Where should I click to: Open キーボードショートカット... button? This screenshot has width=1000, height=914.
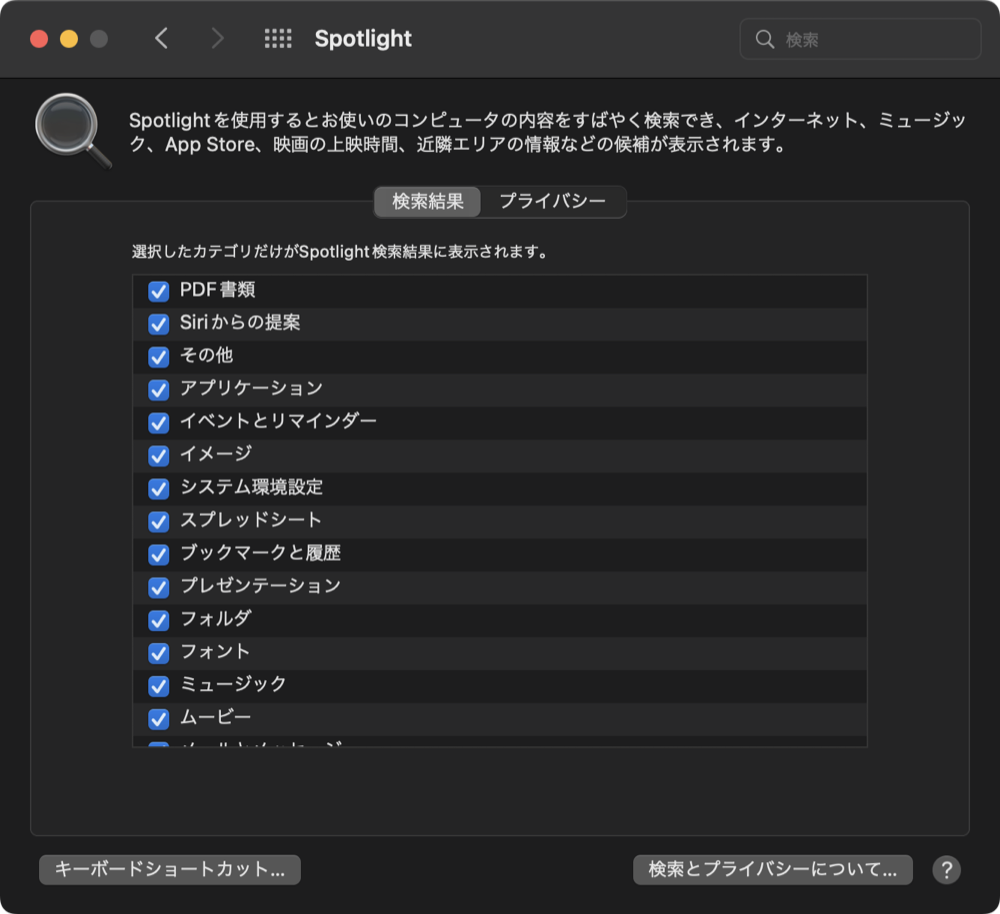pyautogui.click(x=170, y=869)
